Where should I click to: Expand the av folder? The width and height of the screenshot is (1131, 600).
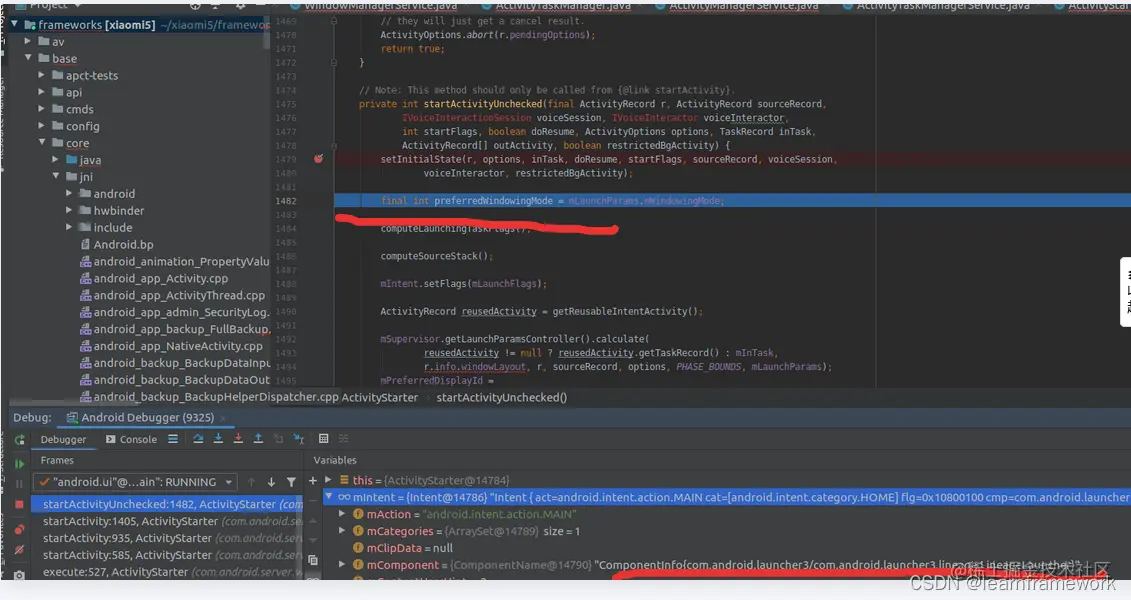[x=27, y=41]
